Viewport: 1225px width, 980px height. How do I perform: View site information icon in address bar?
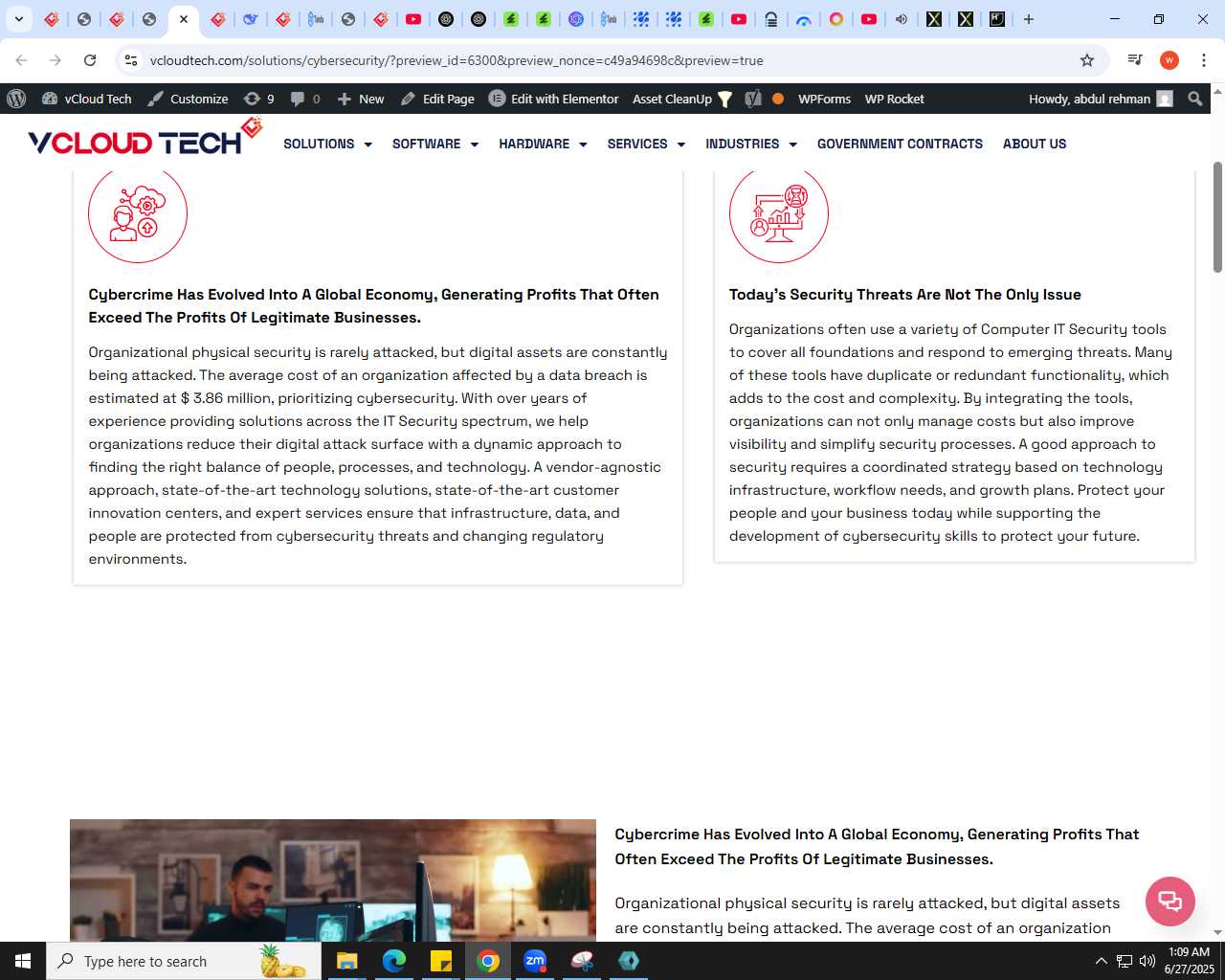coord(132,60)
